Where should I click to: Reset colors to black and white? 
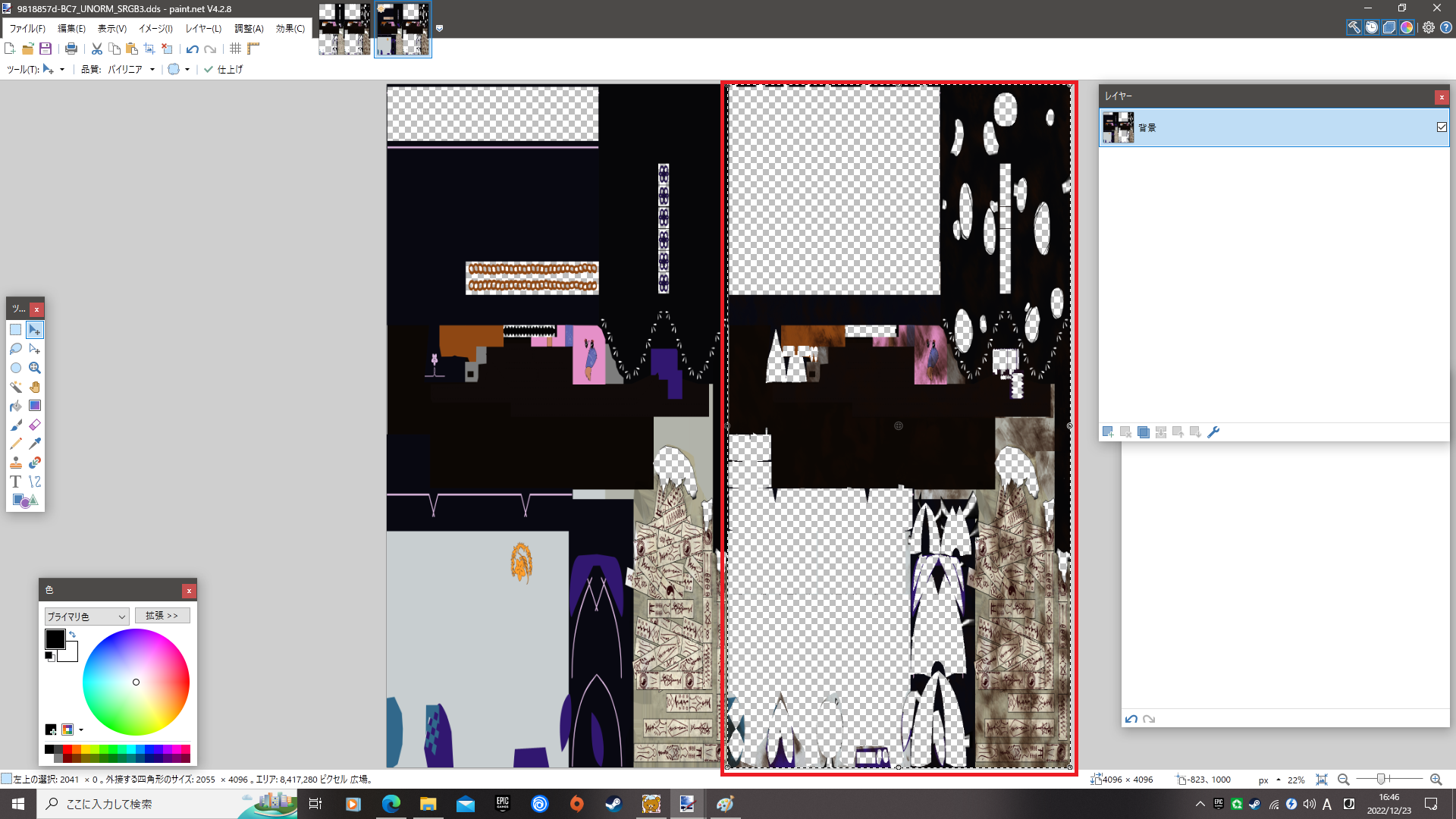[x=49, y=656]
